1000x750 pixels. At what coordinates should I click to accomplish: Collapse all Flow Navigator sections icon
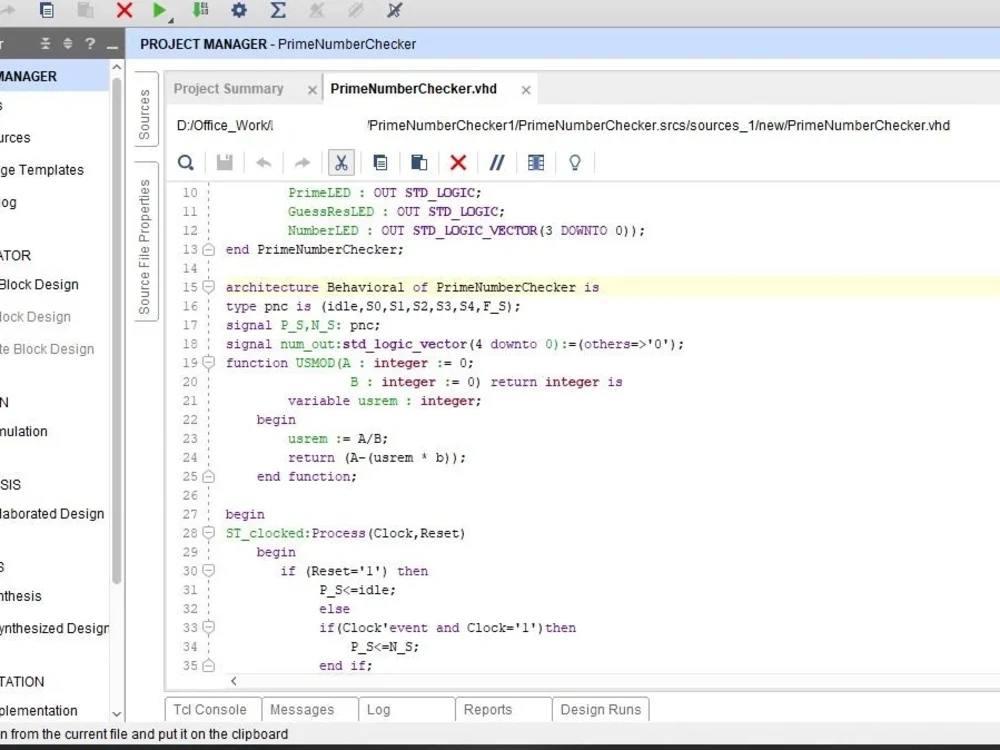(x=45, y=43)
